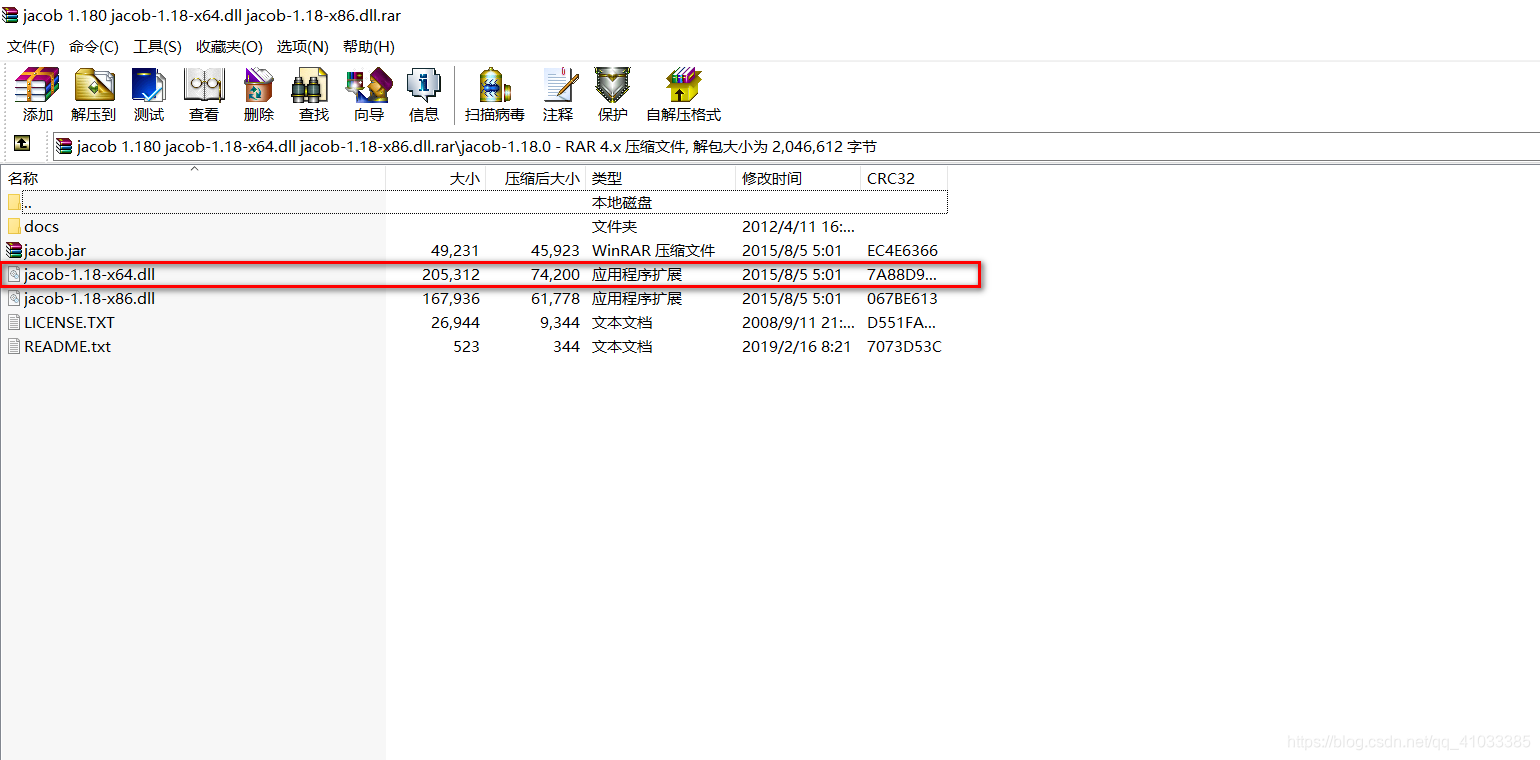
Task: Select README.txt file name
Action: [68, 347]
